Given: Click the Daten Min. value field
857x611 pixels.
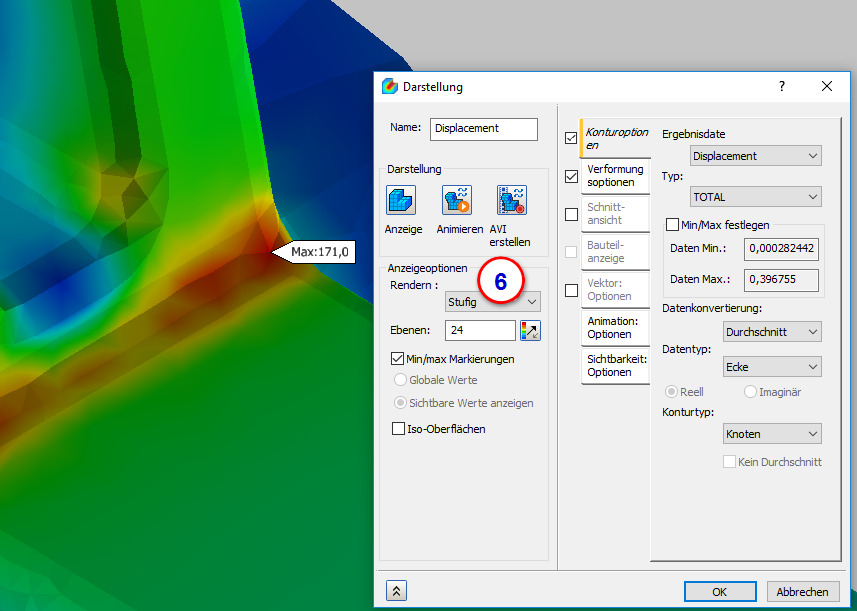Looking at the screenshot, I should [x=781, y=249].
